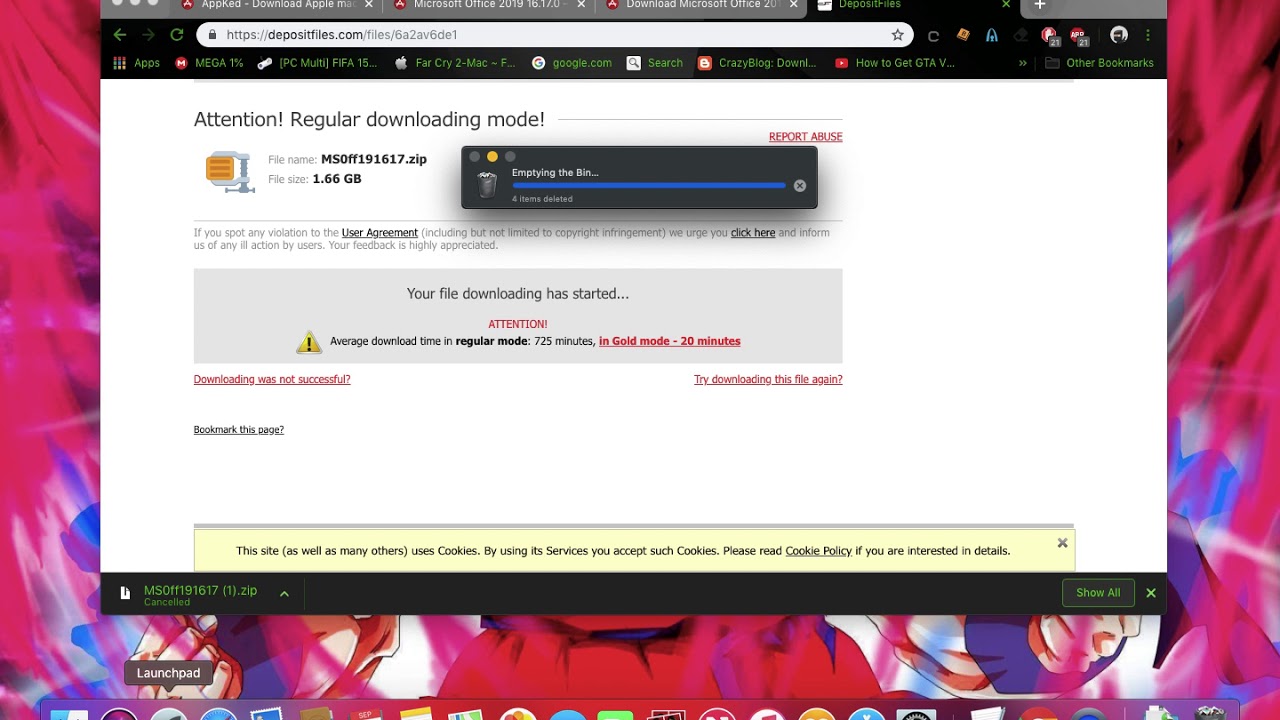The image size is (1280, 720).
Task: Go back using the browser back arrow
Action: tap(120, 35)
